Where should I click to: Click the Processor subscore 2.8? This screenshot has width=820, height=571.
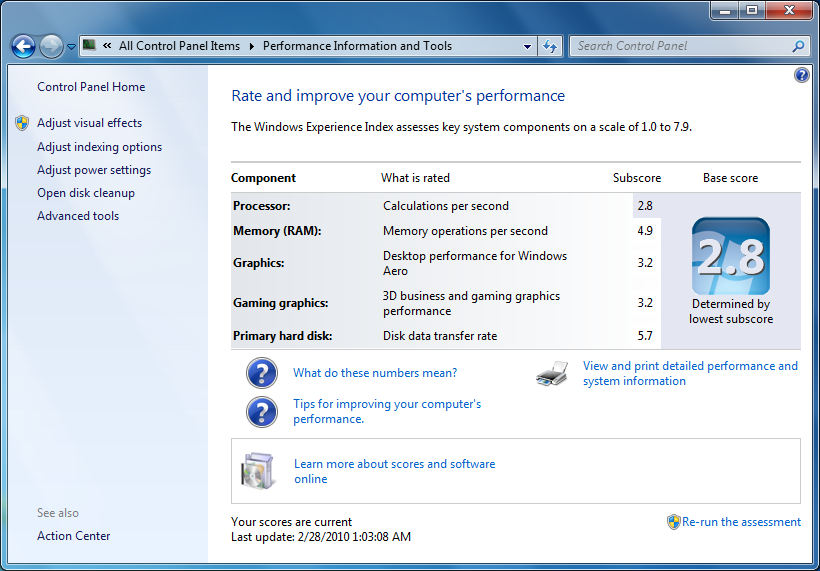coord(645,206)
